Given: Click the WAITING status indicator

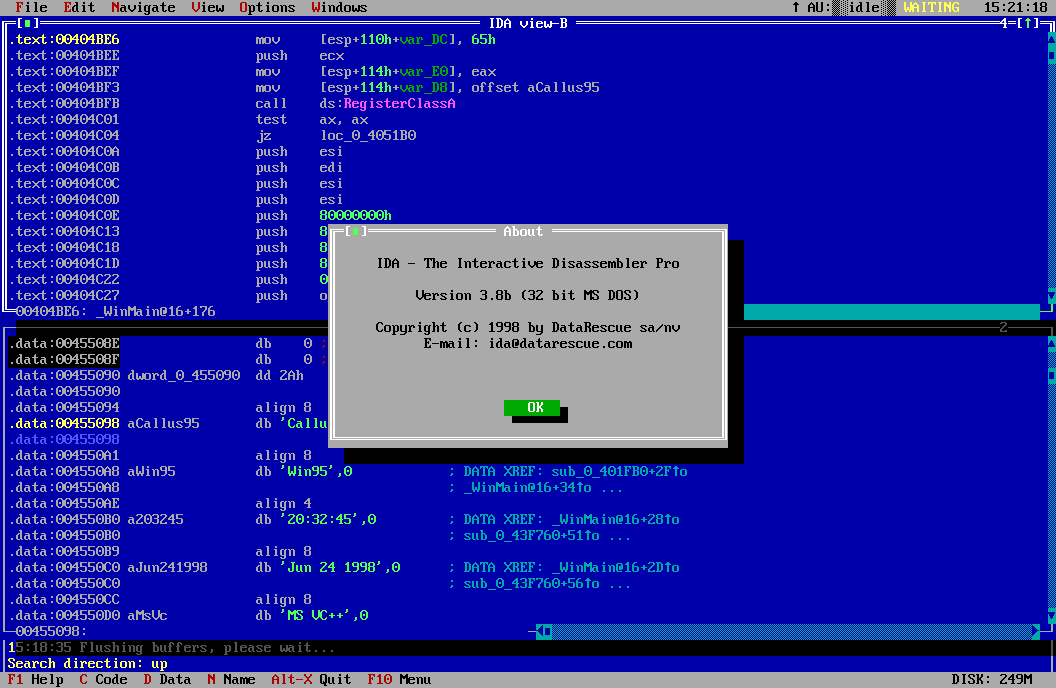Looking at the screenshot, I should pyautogui.click(x=931, y=7).
